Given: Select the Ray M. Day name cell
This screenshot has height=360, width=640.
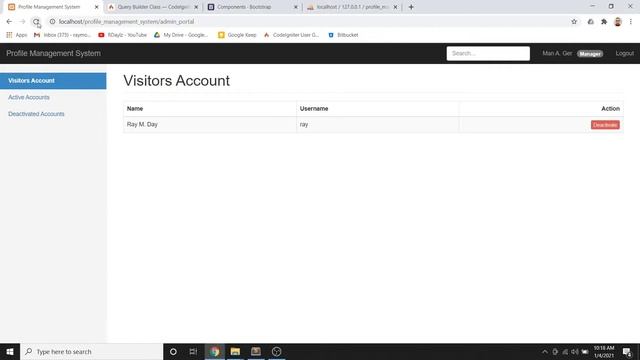Looking at the screenshot, I should 210,124.
